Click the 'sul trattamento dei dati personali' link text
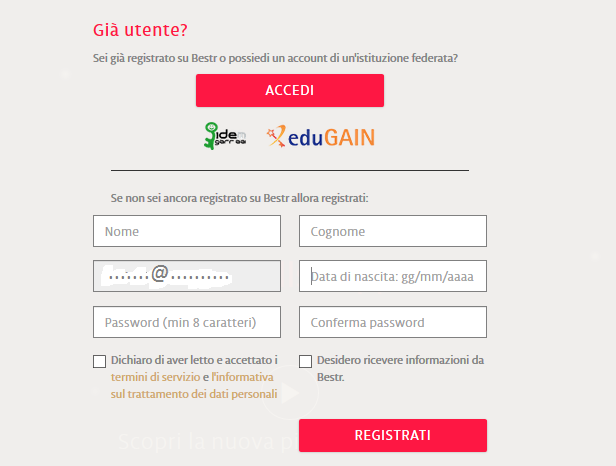 coord(194,394)
